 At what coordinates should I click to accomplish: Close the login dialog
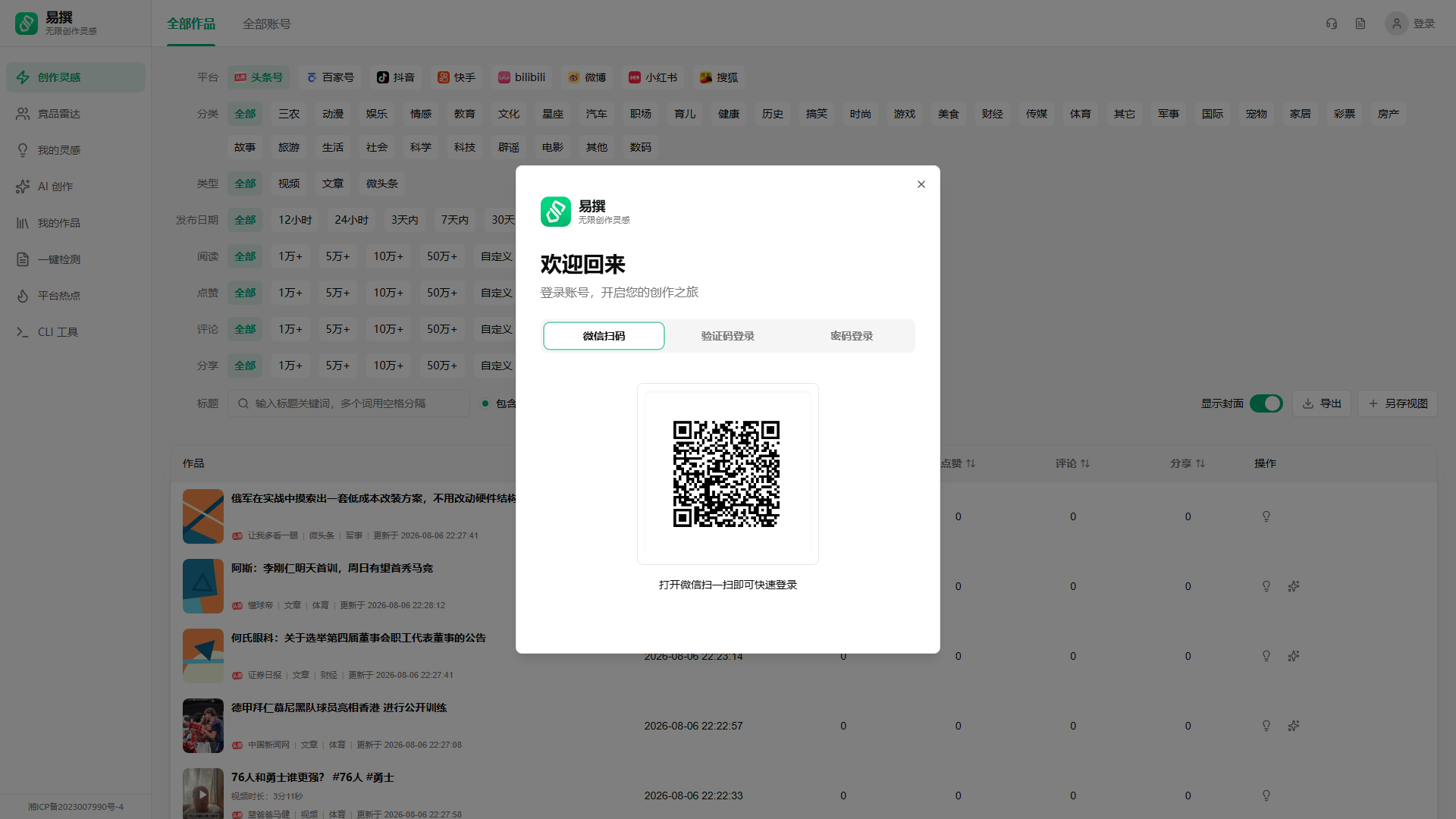pos(921,184)
